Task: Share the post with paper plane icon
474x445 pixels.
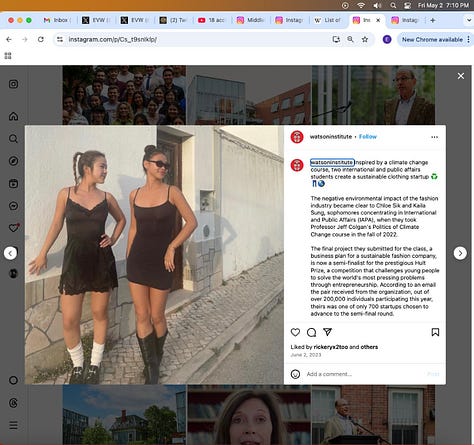Action: tap(327, 332)
